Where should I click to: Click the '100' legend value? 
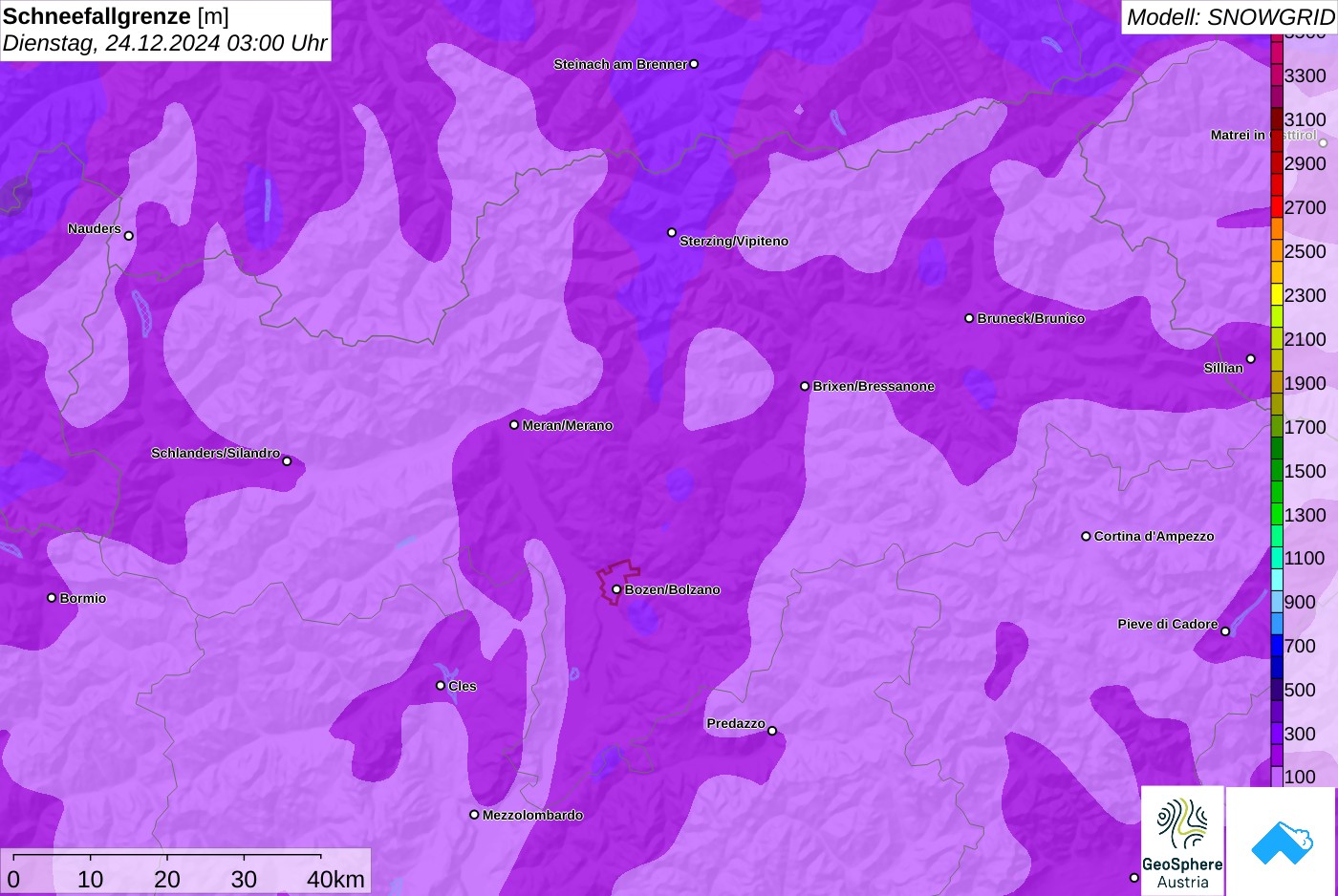click(1300, 777)
